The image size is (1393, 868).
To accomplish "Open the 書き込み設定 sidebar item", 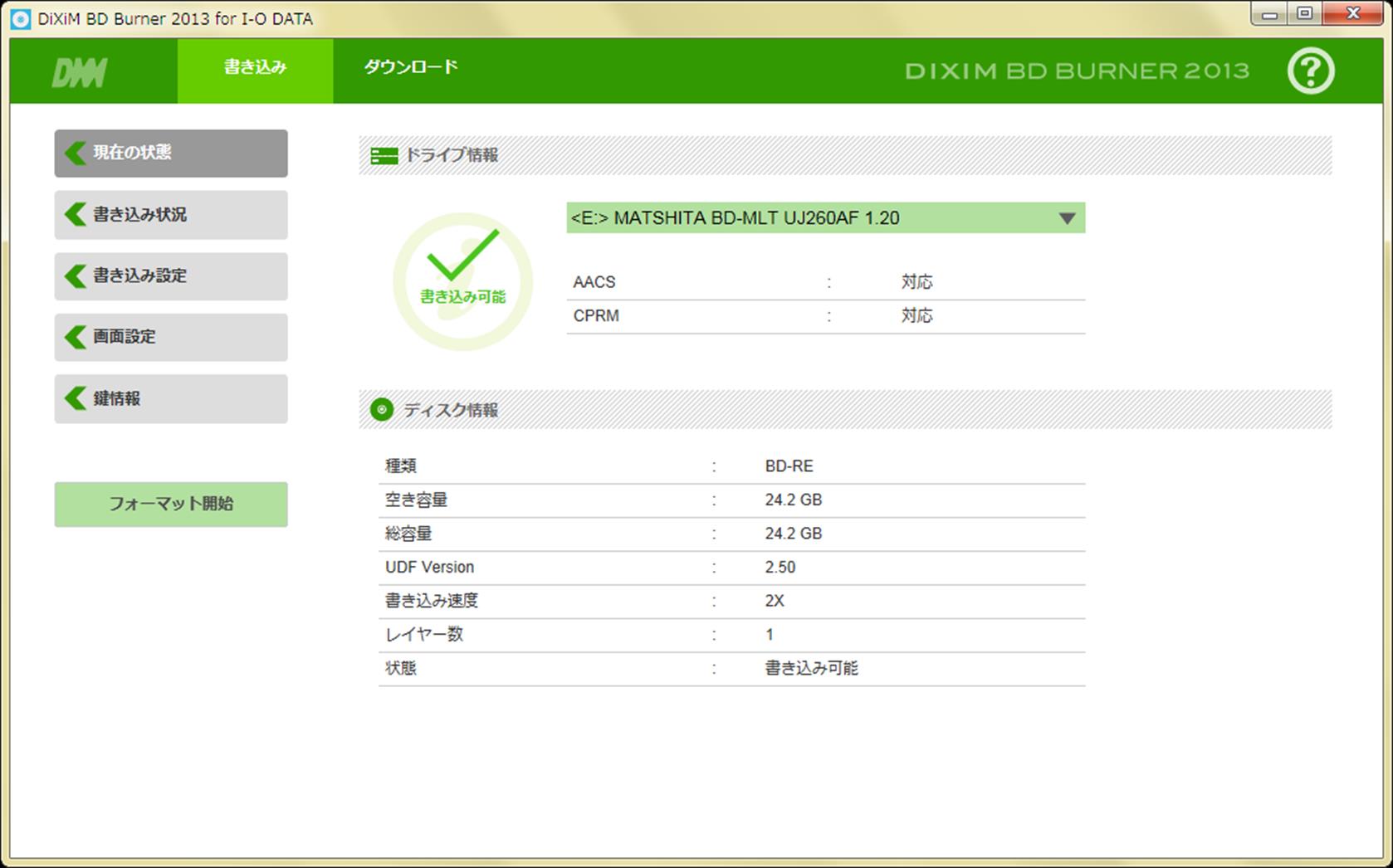I will click(x=171, y=276).
